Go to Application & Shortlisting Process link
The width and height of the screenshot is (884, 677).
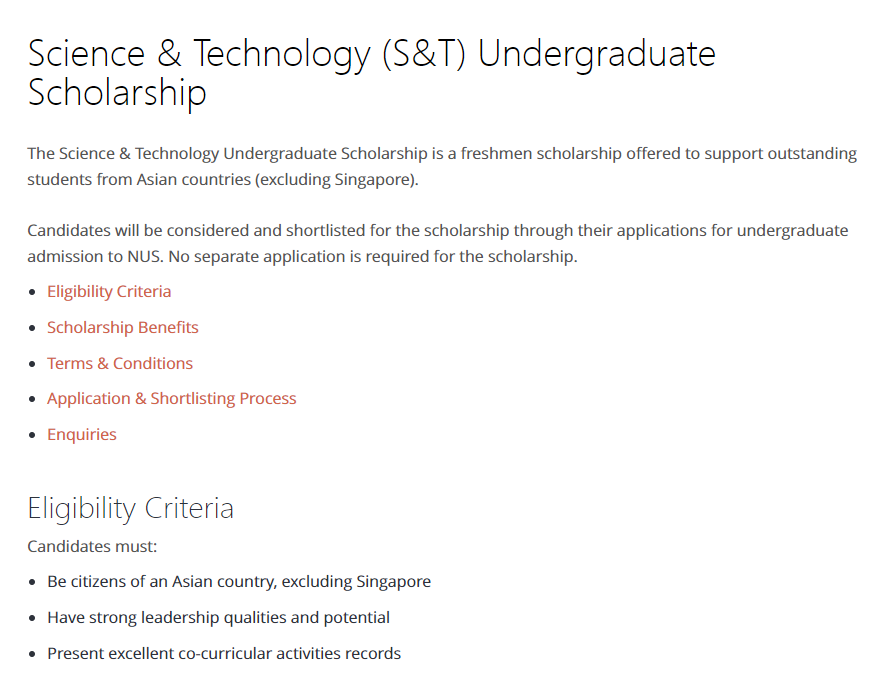(171, 399)
